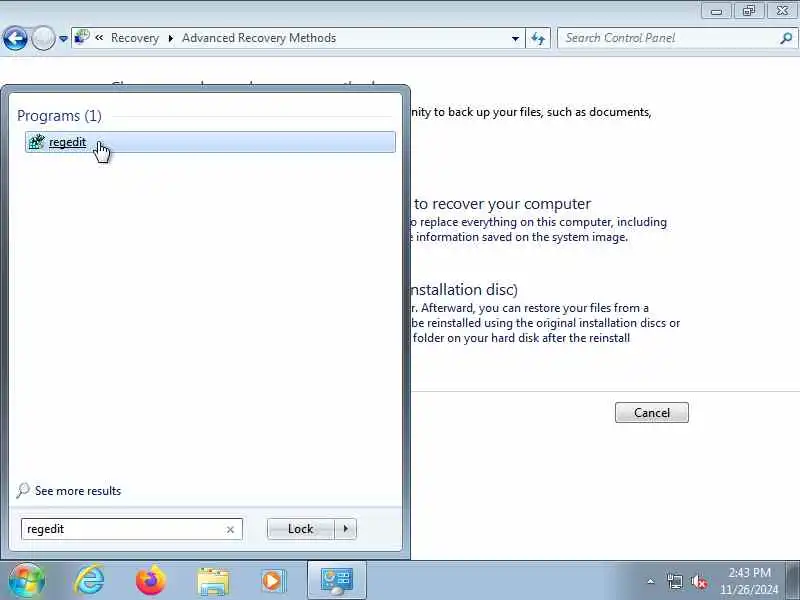Image resolution: width=800 pixels, height=600 pixels.
Task: Go back using the Back arrow button
Action: 15,38
